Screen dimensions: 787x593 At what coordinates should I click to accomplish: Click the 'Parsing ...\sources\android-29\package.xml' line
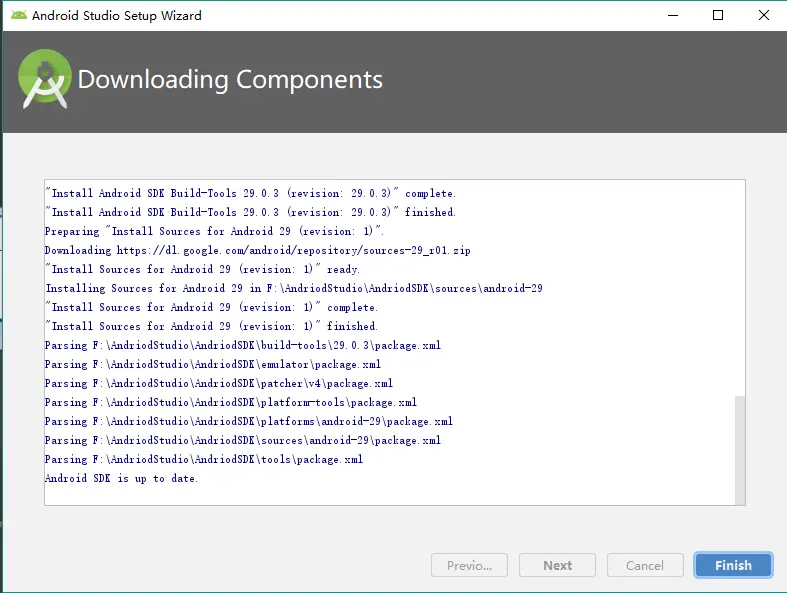pyautogui.click(x=243, y=440)
